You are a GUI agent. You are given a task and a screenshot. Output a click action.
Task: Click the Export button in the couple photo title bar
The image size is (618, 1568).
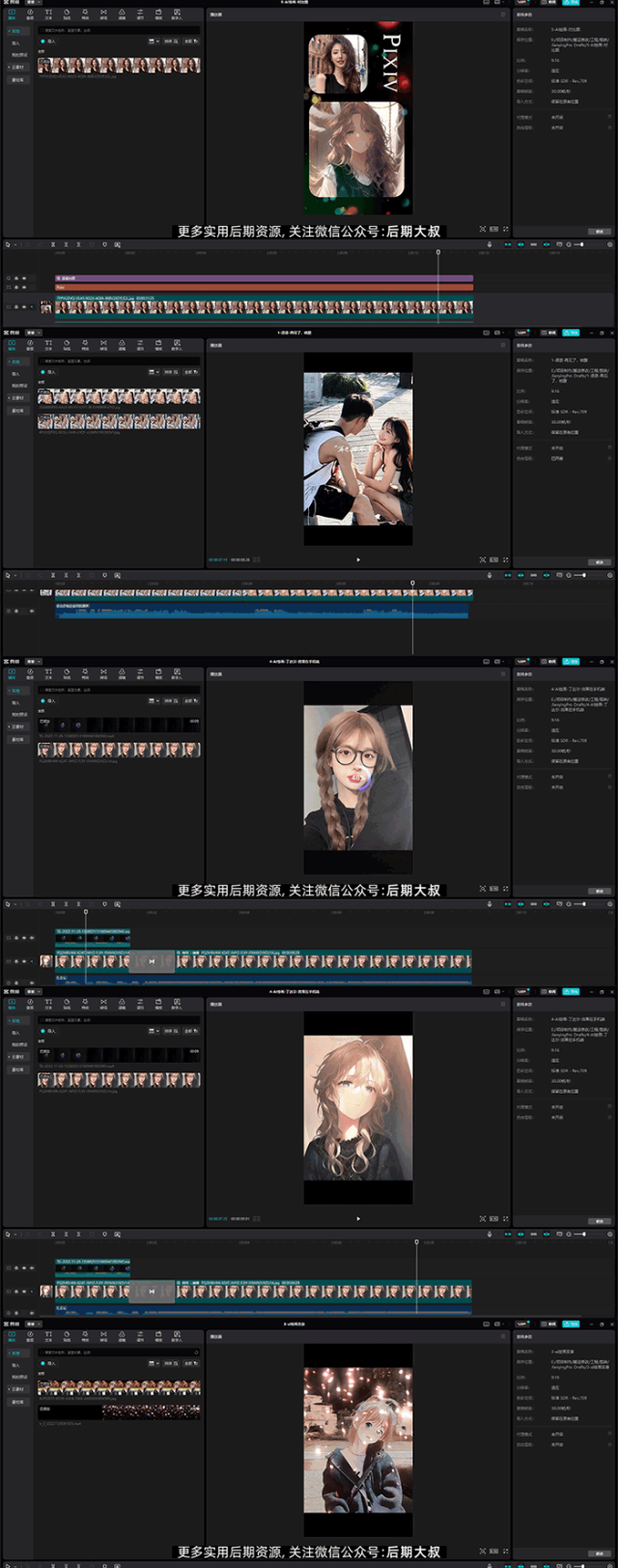click(x=570, y=332)
